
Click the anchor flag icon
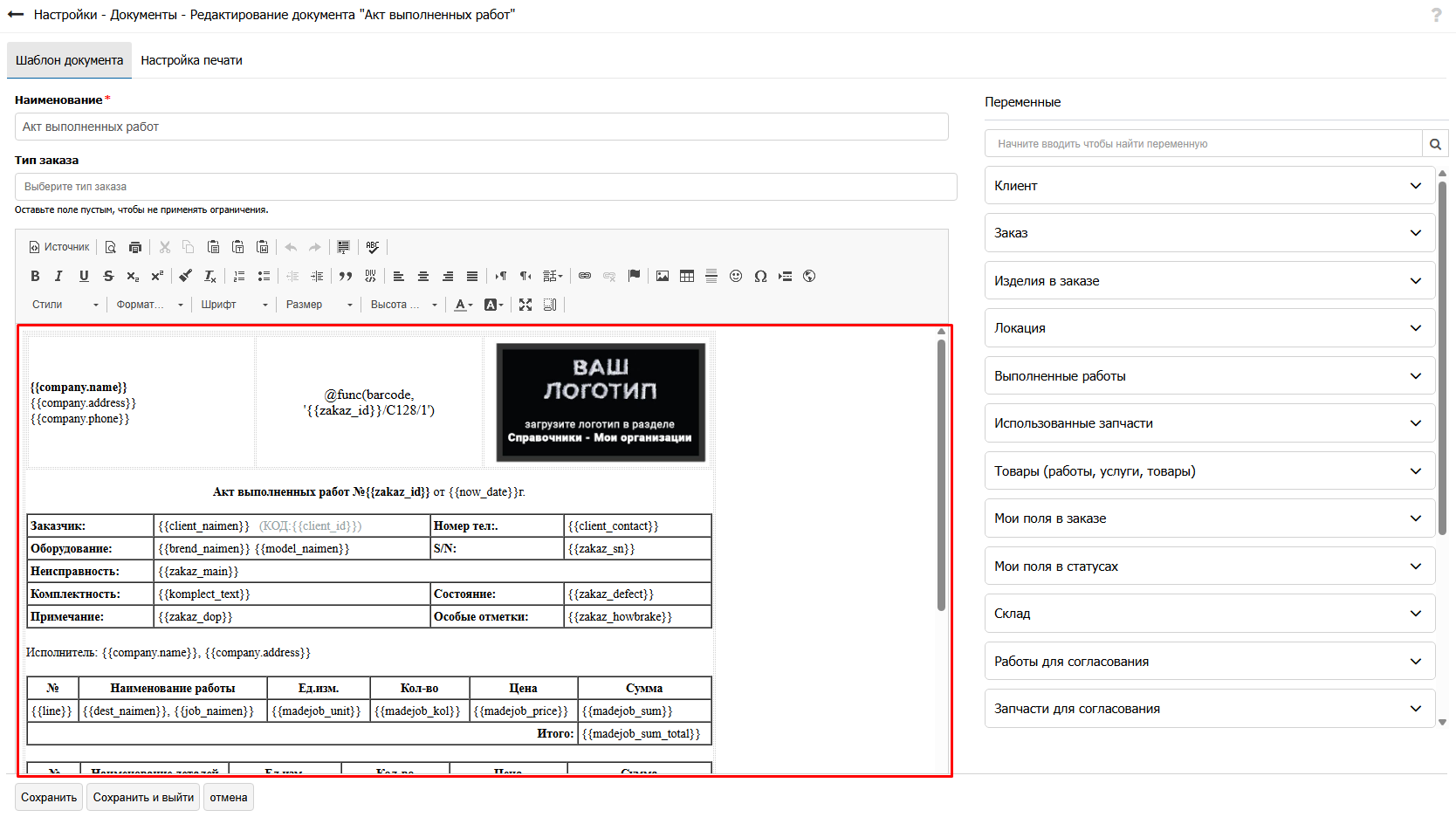pos(634,276)
